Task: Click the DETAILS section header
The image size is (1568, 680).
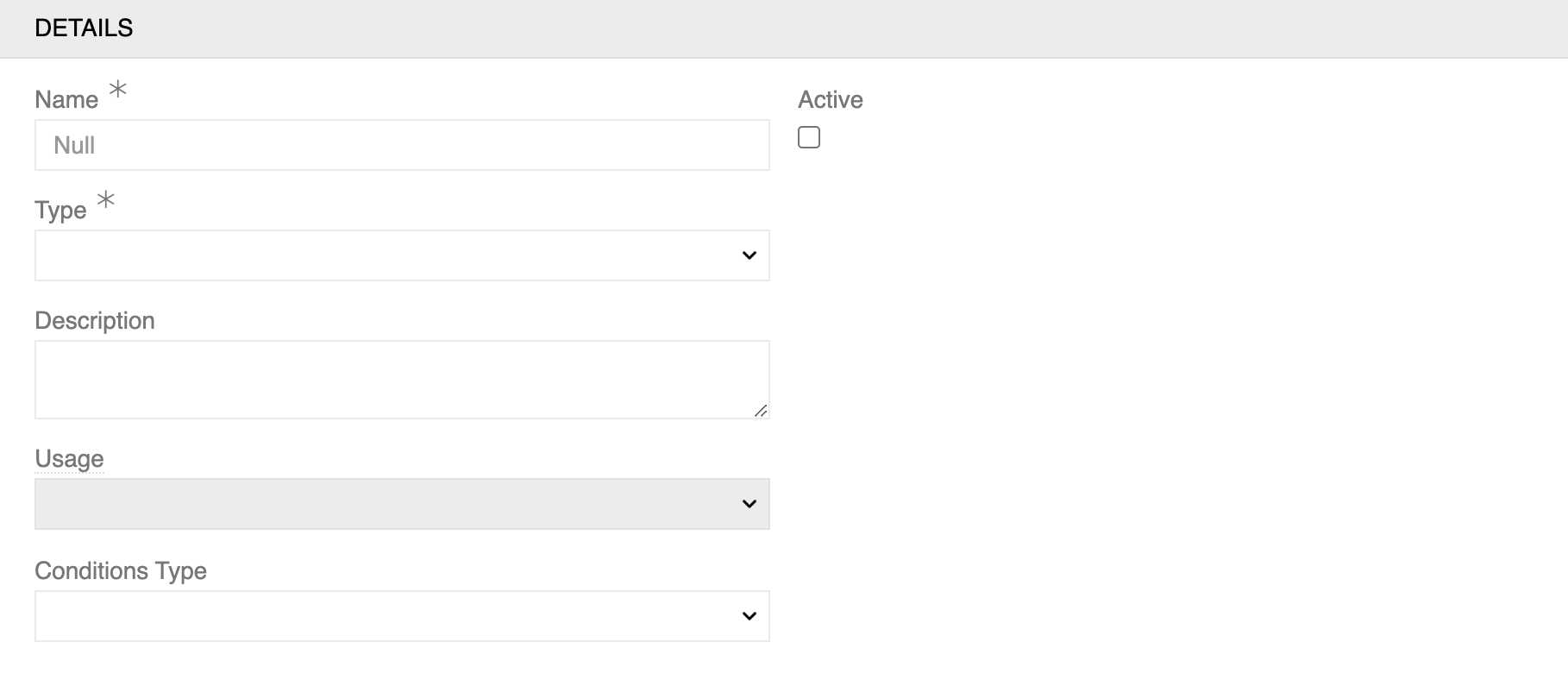Action: pos(84,27)
